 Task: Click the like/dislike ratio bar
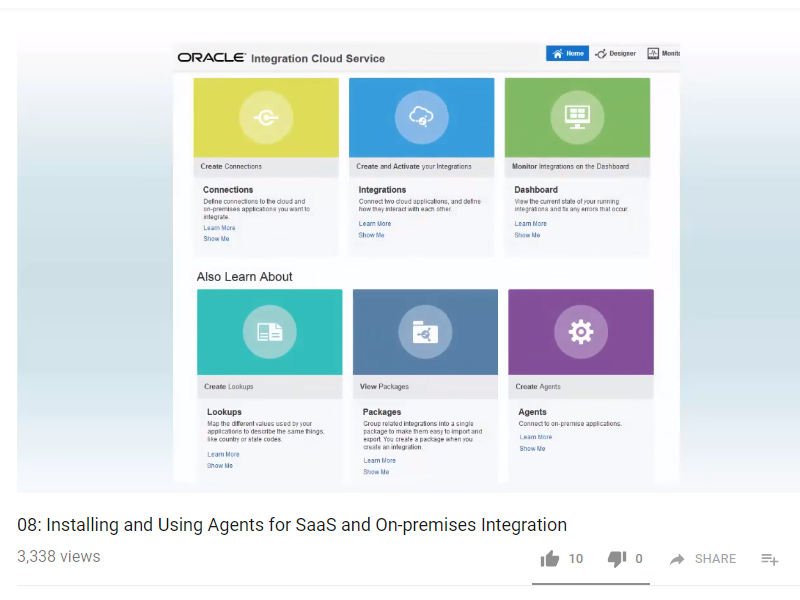click(x=591, y=584)
